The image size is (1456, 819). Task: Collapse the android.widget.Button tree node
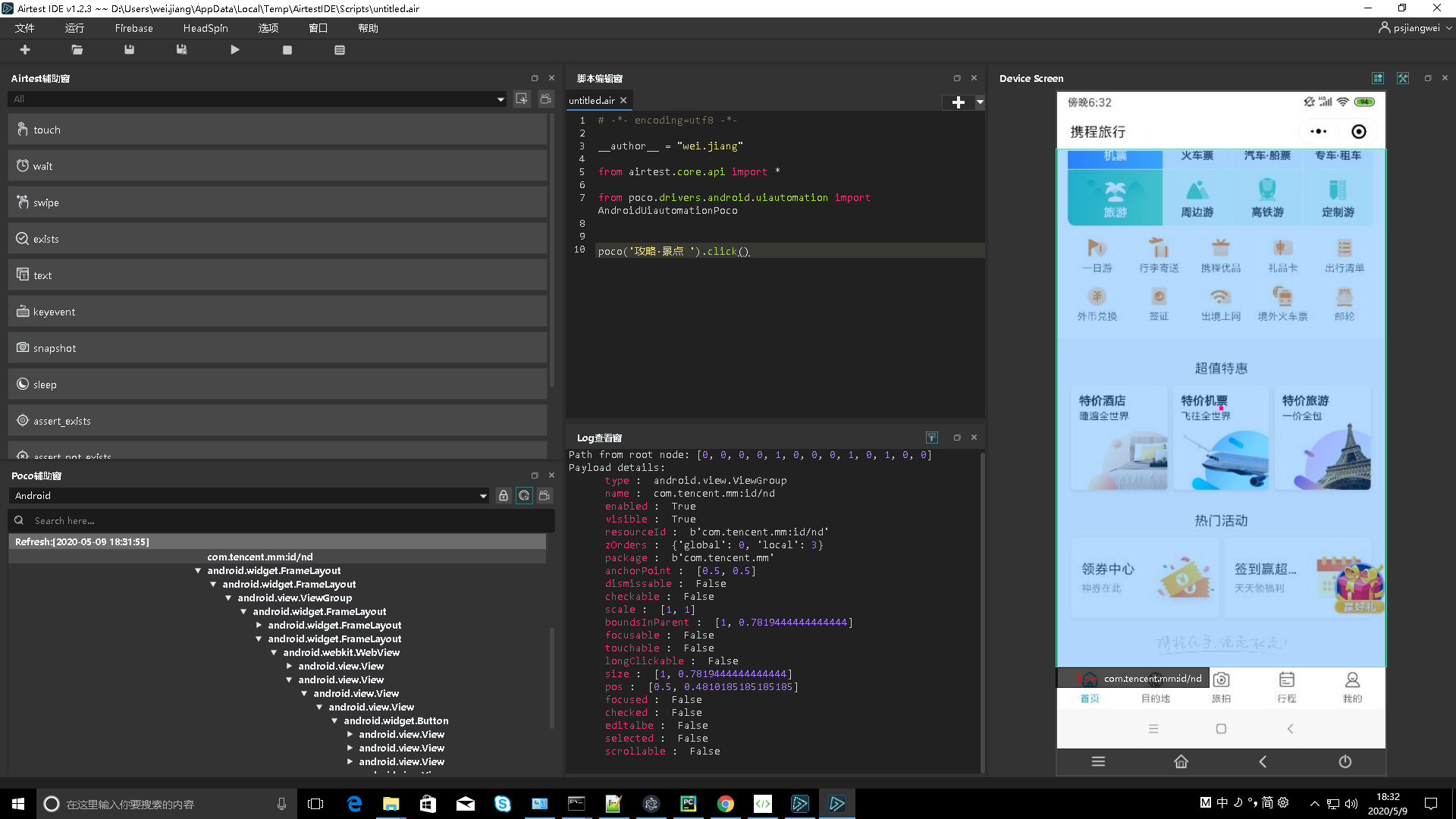coord(334,721)
